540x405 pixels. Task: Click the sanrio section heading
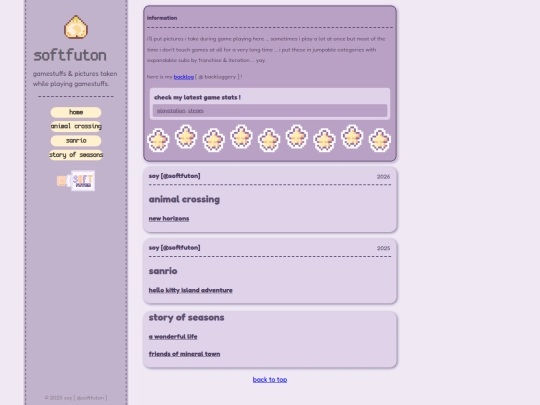pyautogui.click(x=163, y=271)
